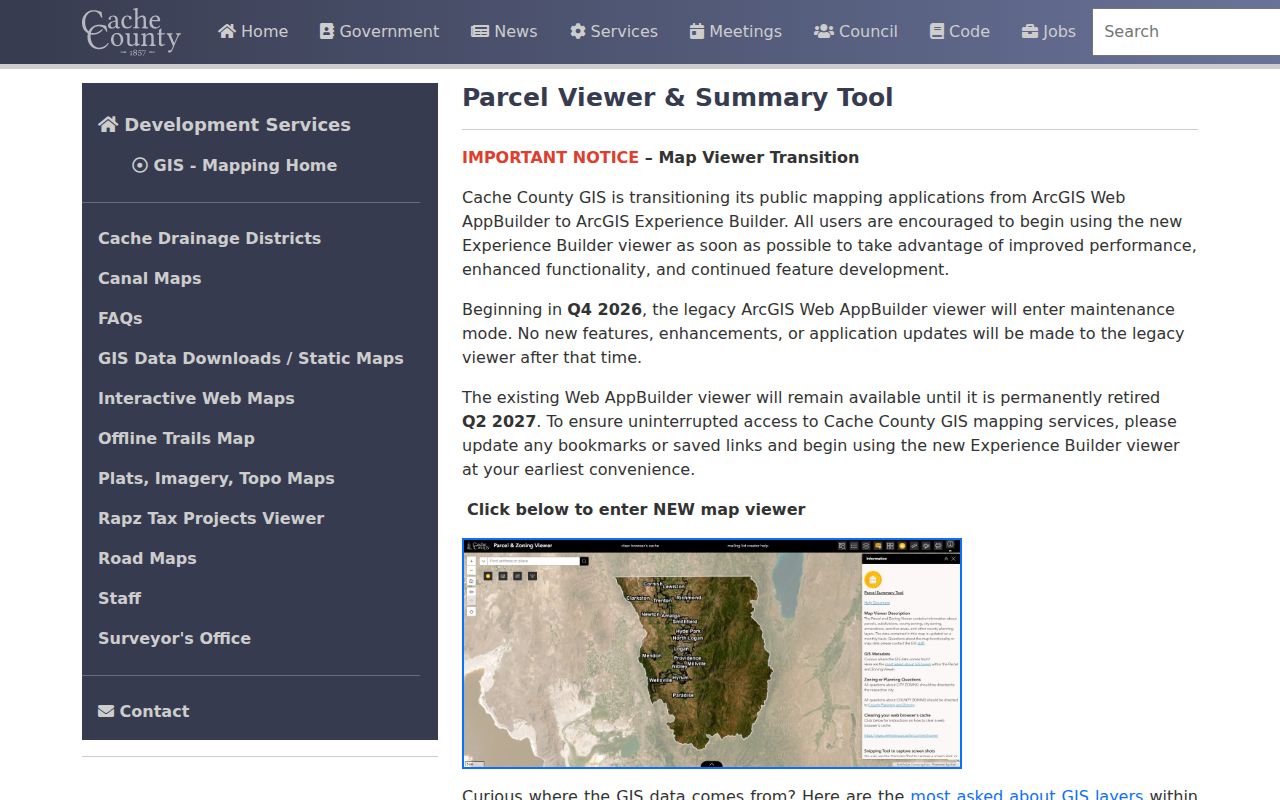Viewport: 1280px width, 800px height.
Task: Focus the Search input field
Action: point(1186,31)
